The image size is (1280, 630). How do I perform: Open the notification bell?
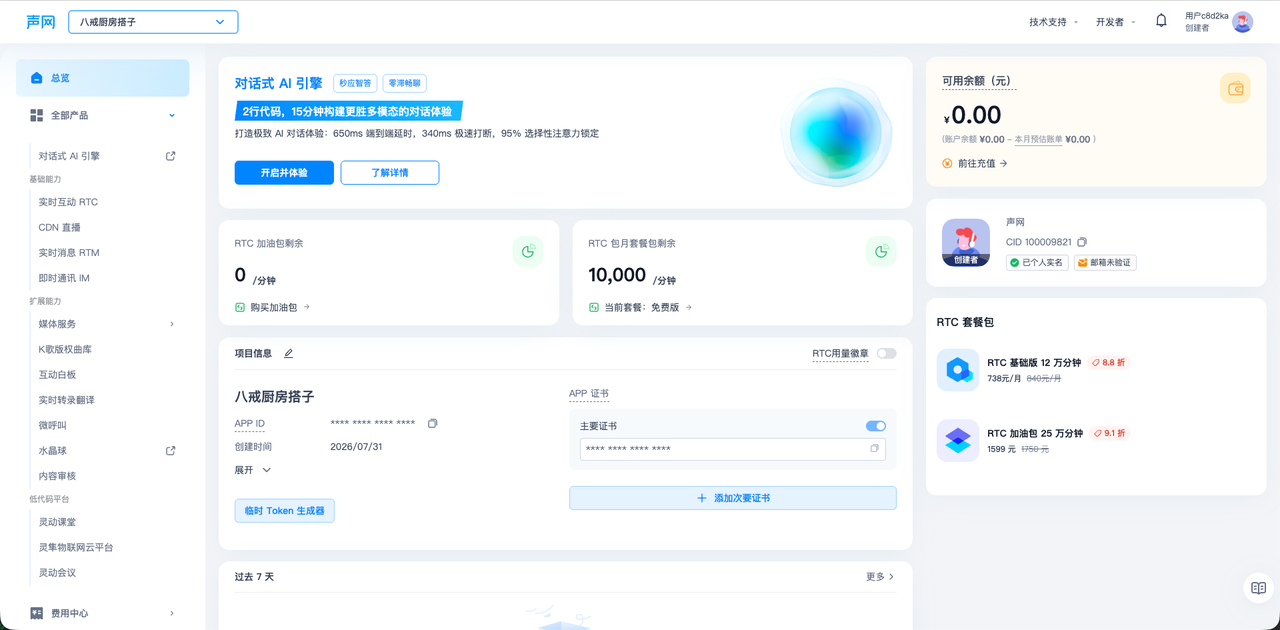point(1161,21)
